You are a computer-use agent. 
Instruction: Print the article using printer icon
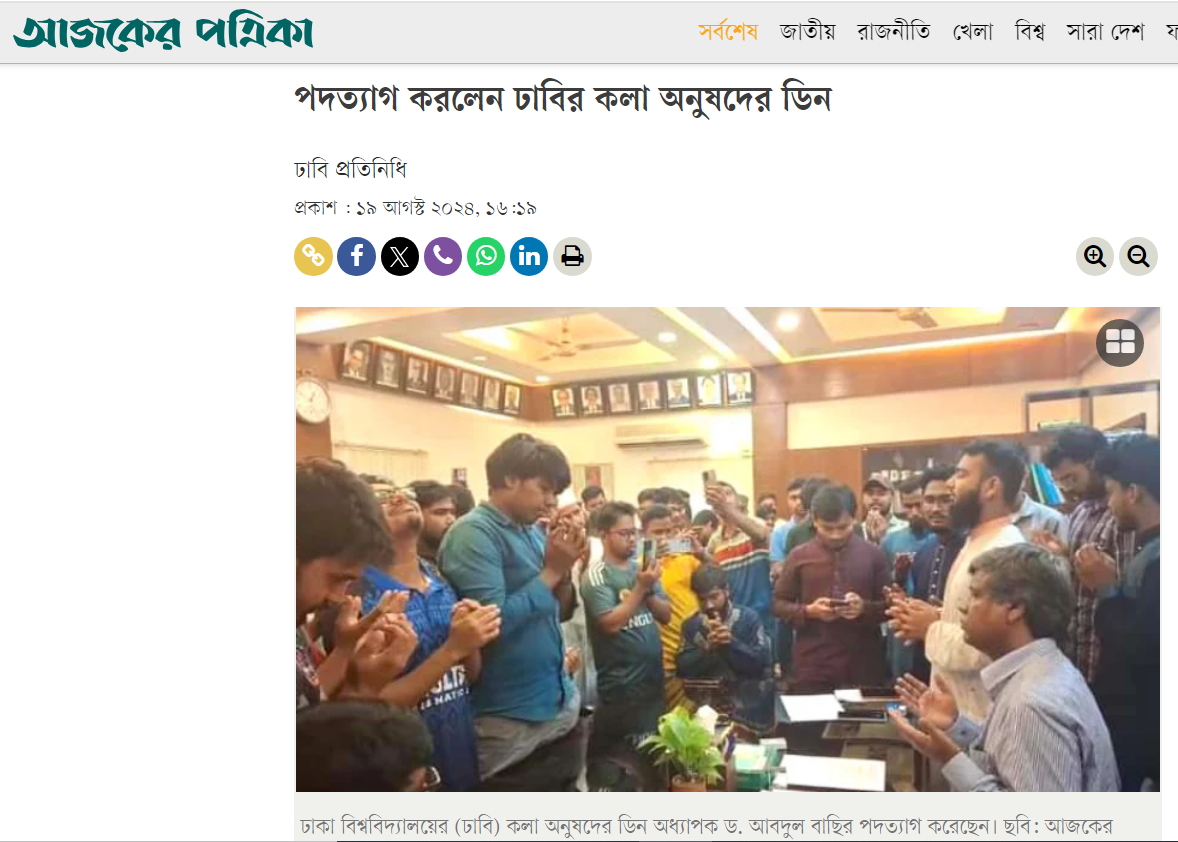pyautogui.click(x=572, y=257)
